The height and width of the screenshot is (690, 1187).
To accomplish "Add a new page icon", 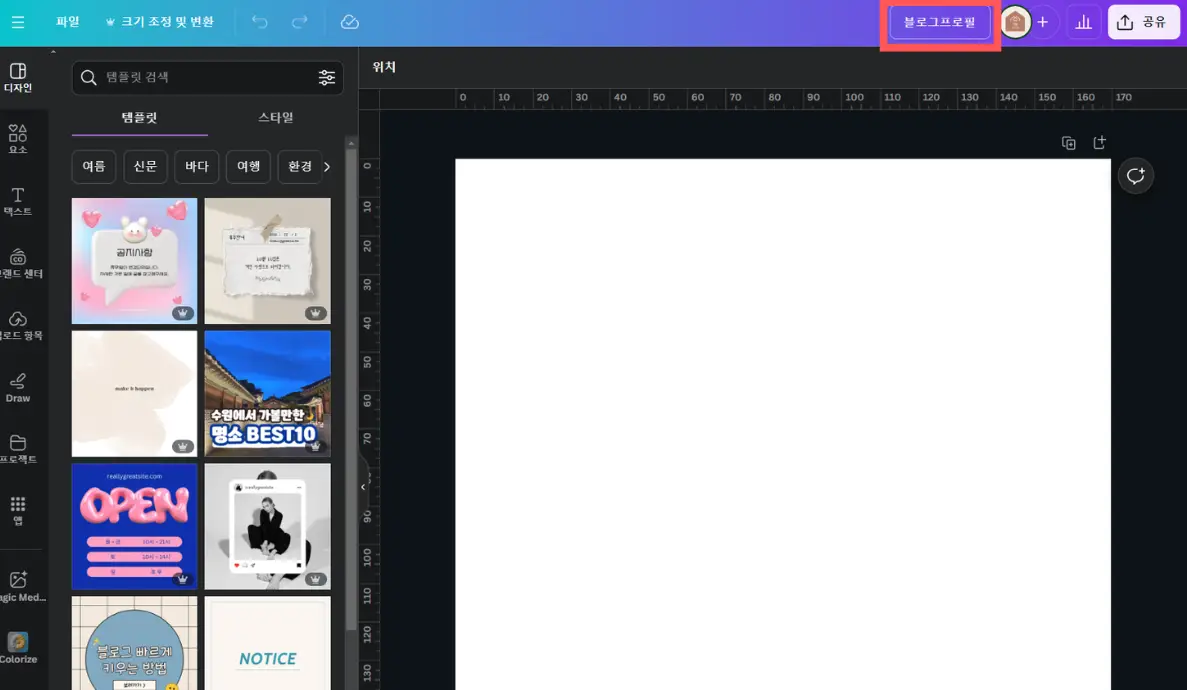I will [1099, 142].
